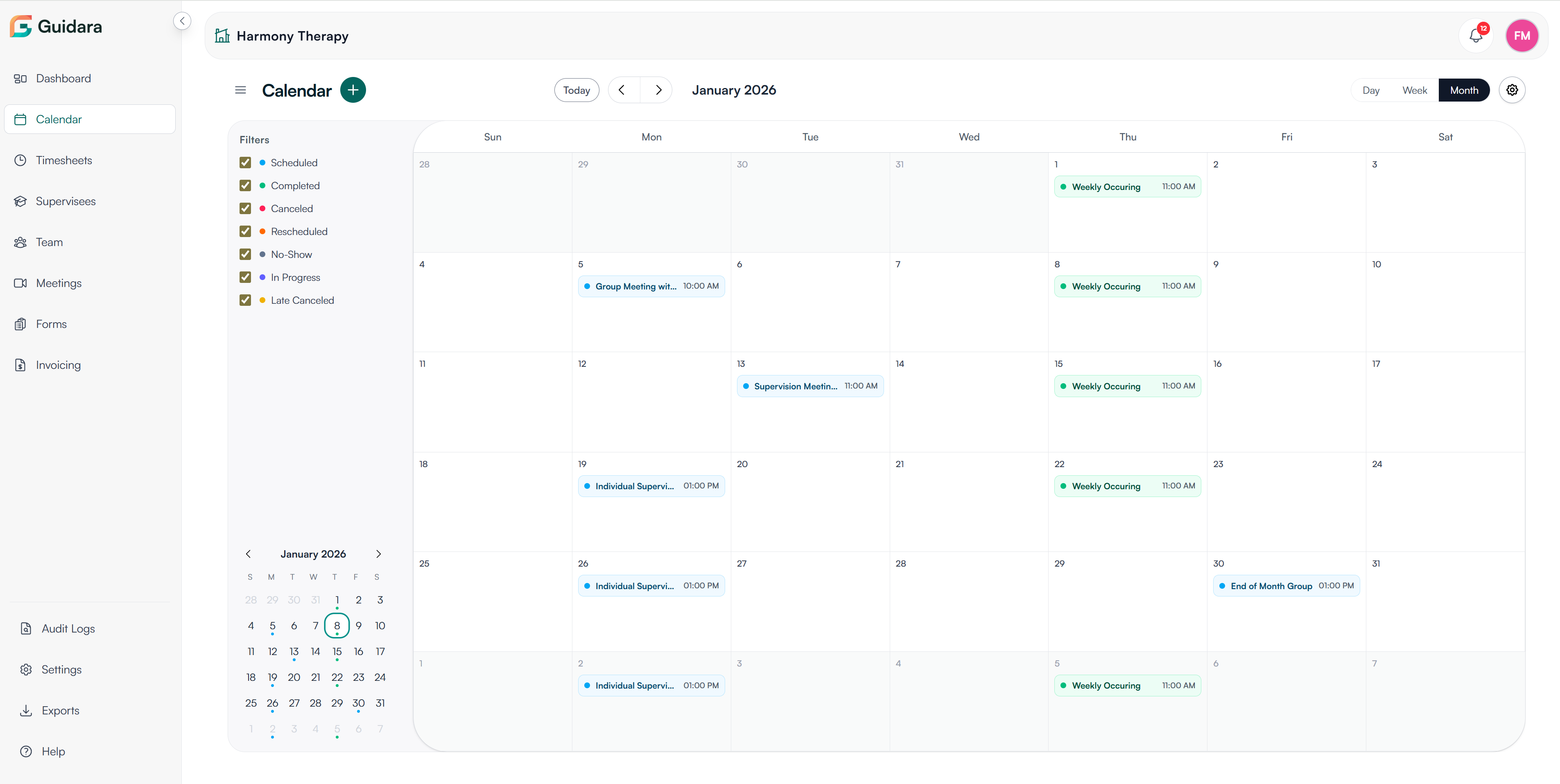Click the Help question mark icon
The width and height of the screenshot is (1560, 784).
pyautogui.click(x=26, y=751)
